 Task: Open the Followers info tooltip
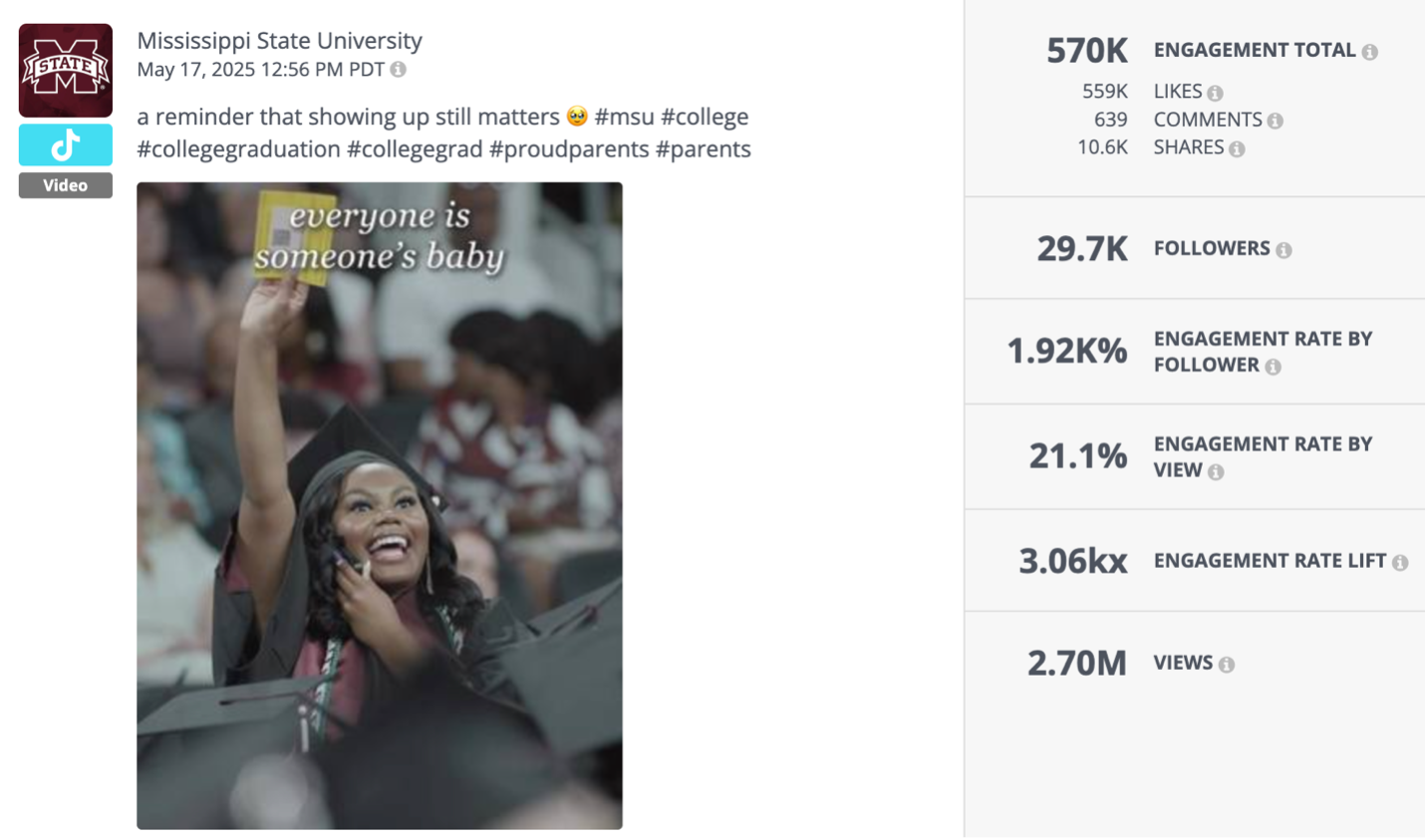tap(1282, 248)
